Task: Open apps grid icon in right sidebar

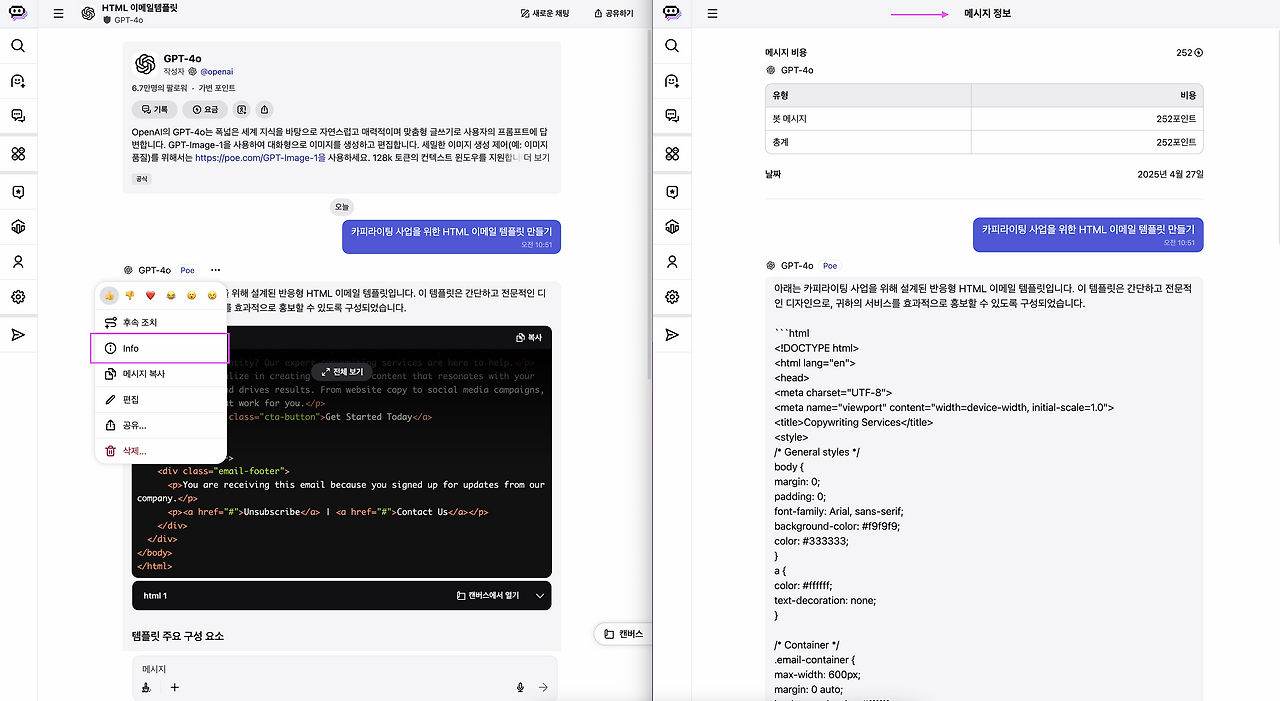Action: coord(672,153)
